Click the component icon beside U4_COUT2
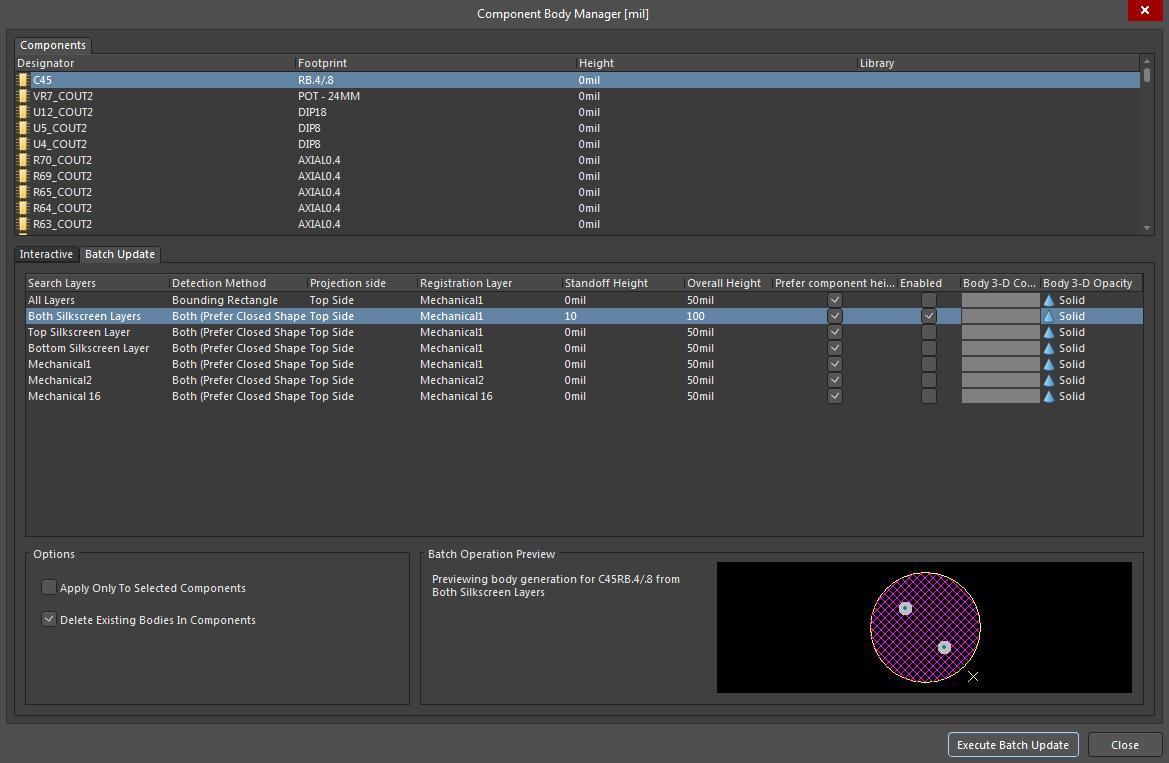 click(x=23, y=144)
